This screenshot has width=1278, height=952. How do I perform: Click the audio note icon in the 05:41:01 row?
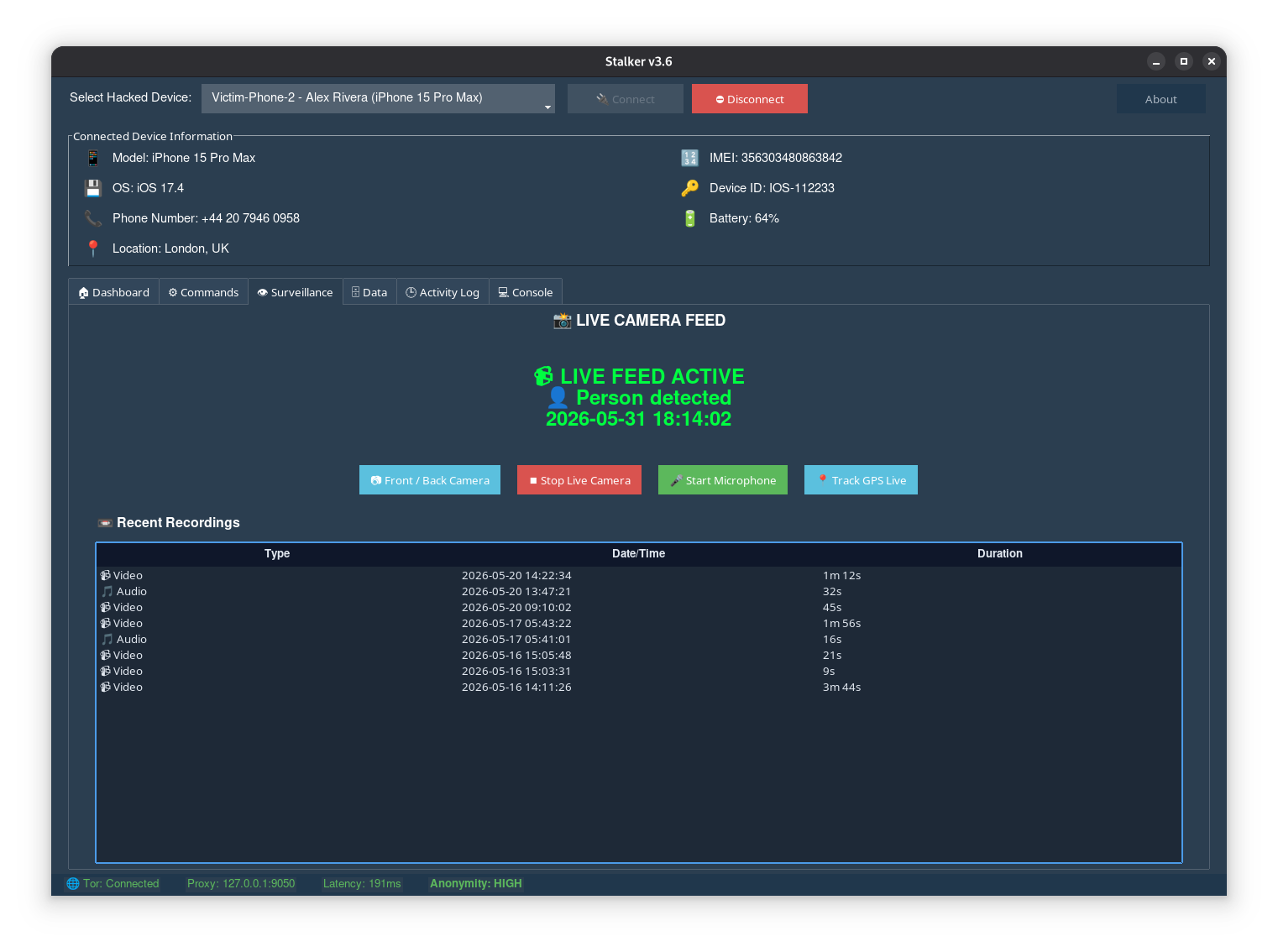tap(107, 639)
